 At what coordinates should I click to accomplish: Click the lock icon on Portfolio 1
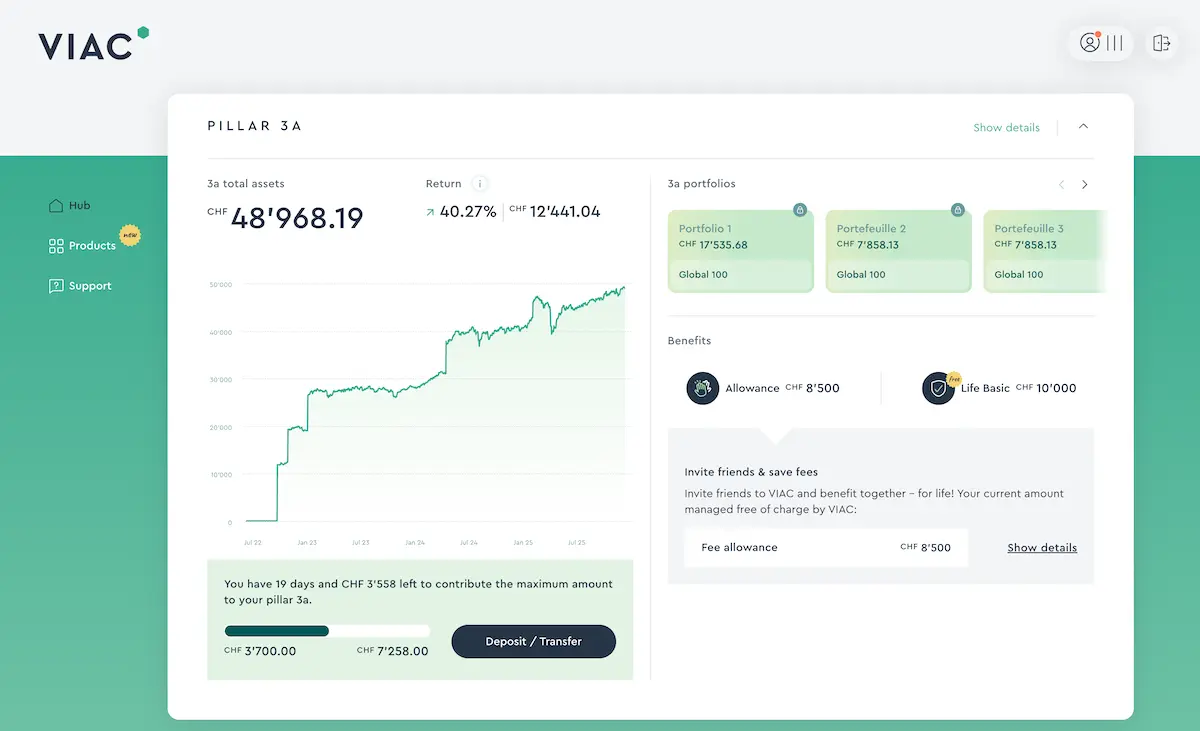tap(799, 210)
